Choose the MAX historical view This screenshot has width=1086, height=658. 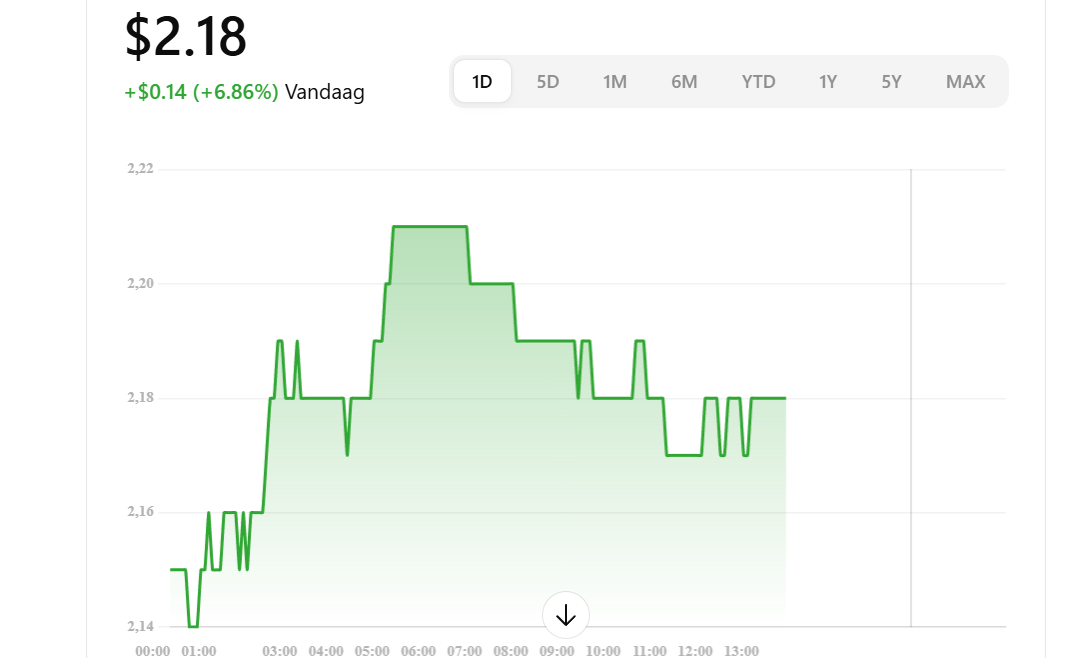coord(964,81)
